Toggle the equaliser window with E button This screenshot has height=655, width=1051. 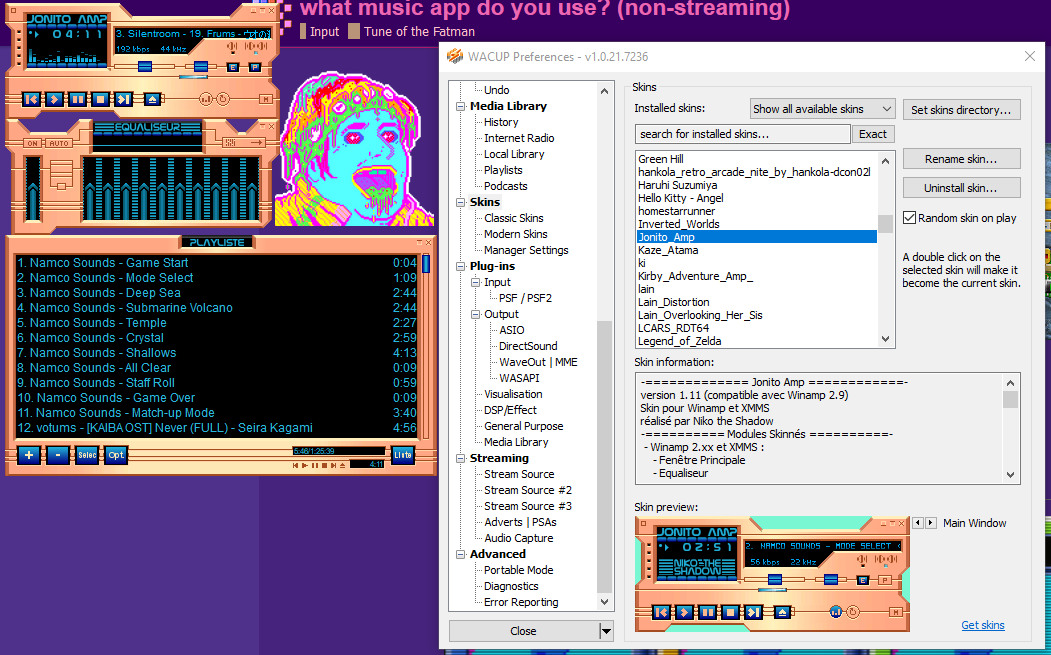pyautogui.click(x=233, y=68)
